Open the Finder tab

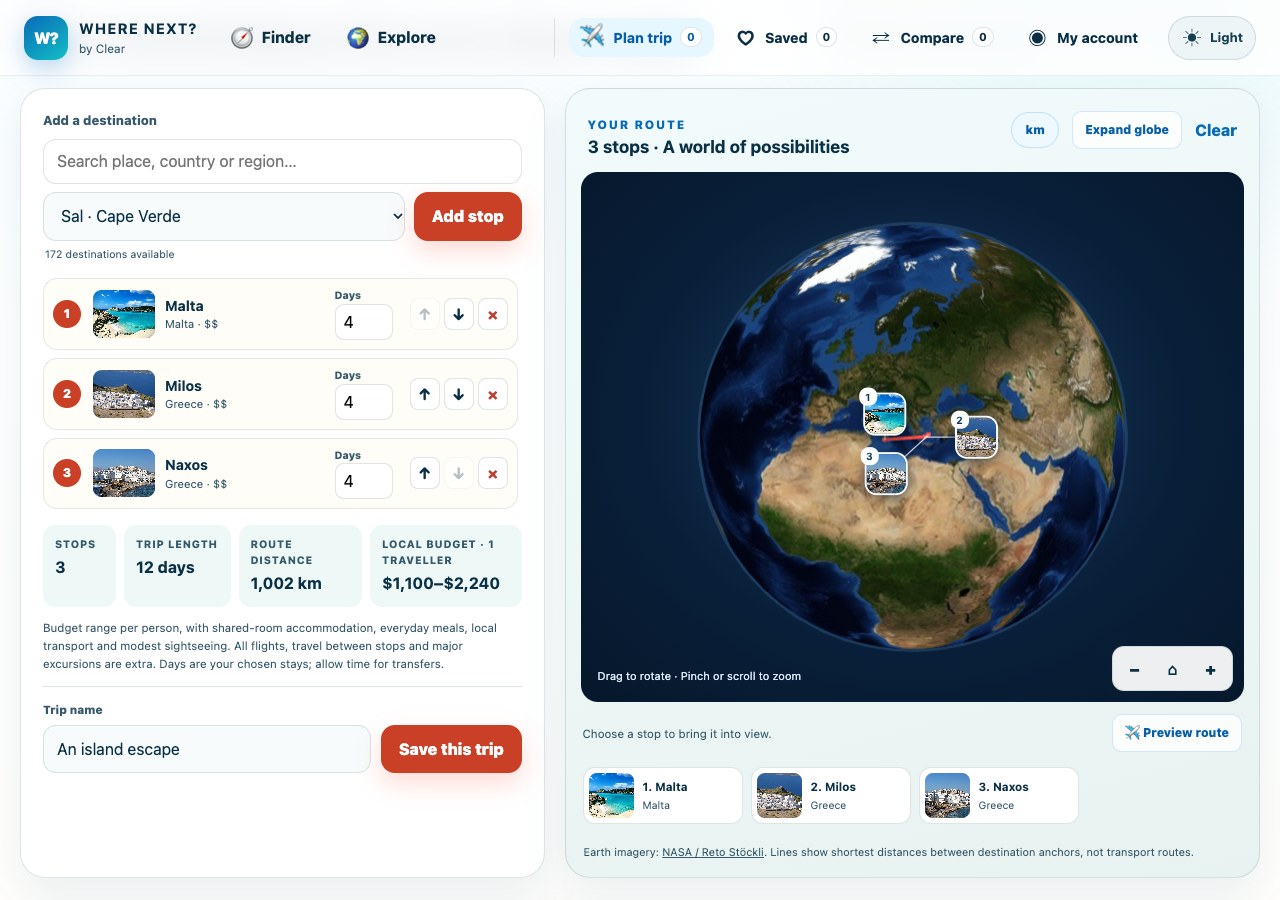click(271, 38)
